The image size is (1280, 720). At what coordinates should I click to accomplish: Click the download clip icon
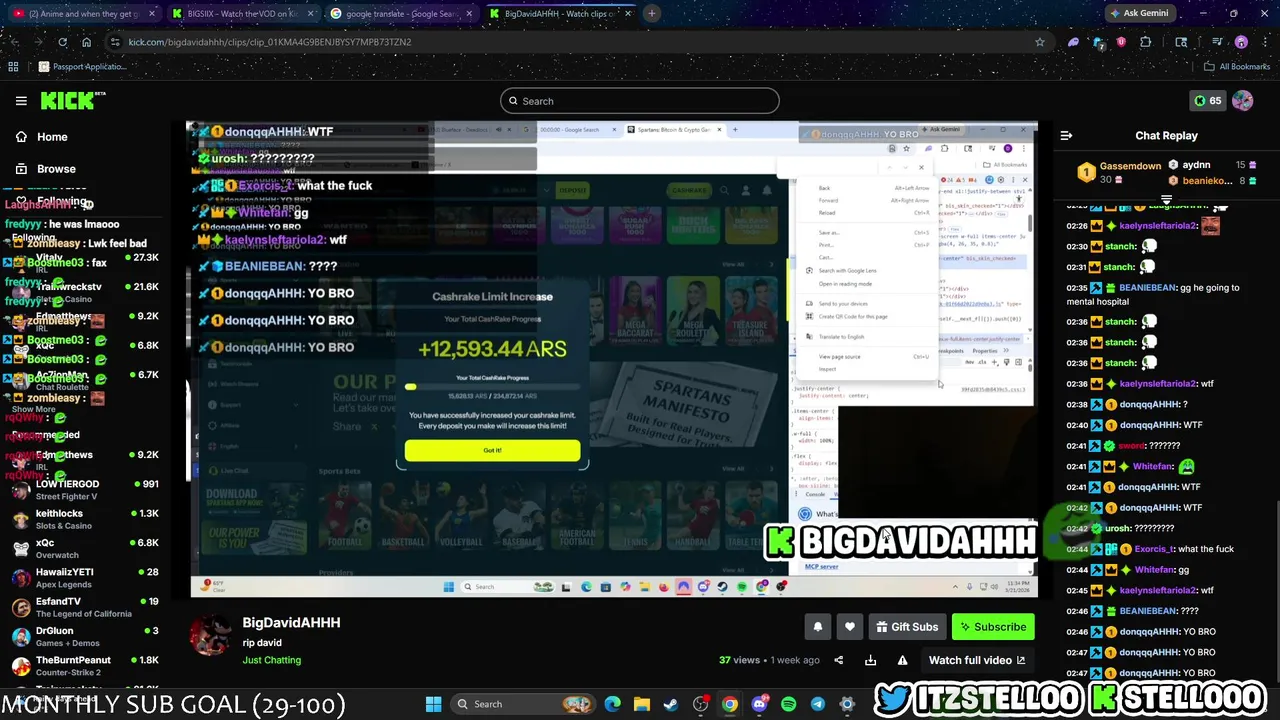click(870, 660)
